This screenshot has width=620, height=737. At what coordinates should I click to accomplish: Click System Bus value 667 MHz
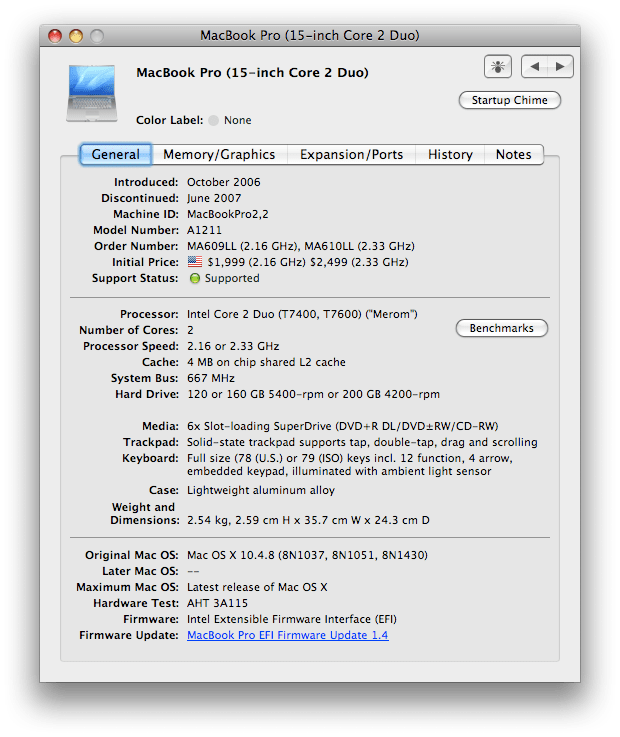click(x=211, y=378)
